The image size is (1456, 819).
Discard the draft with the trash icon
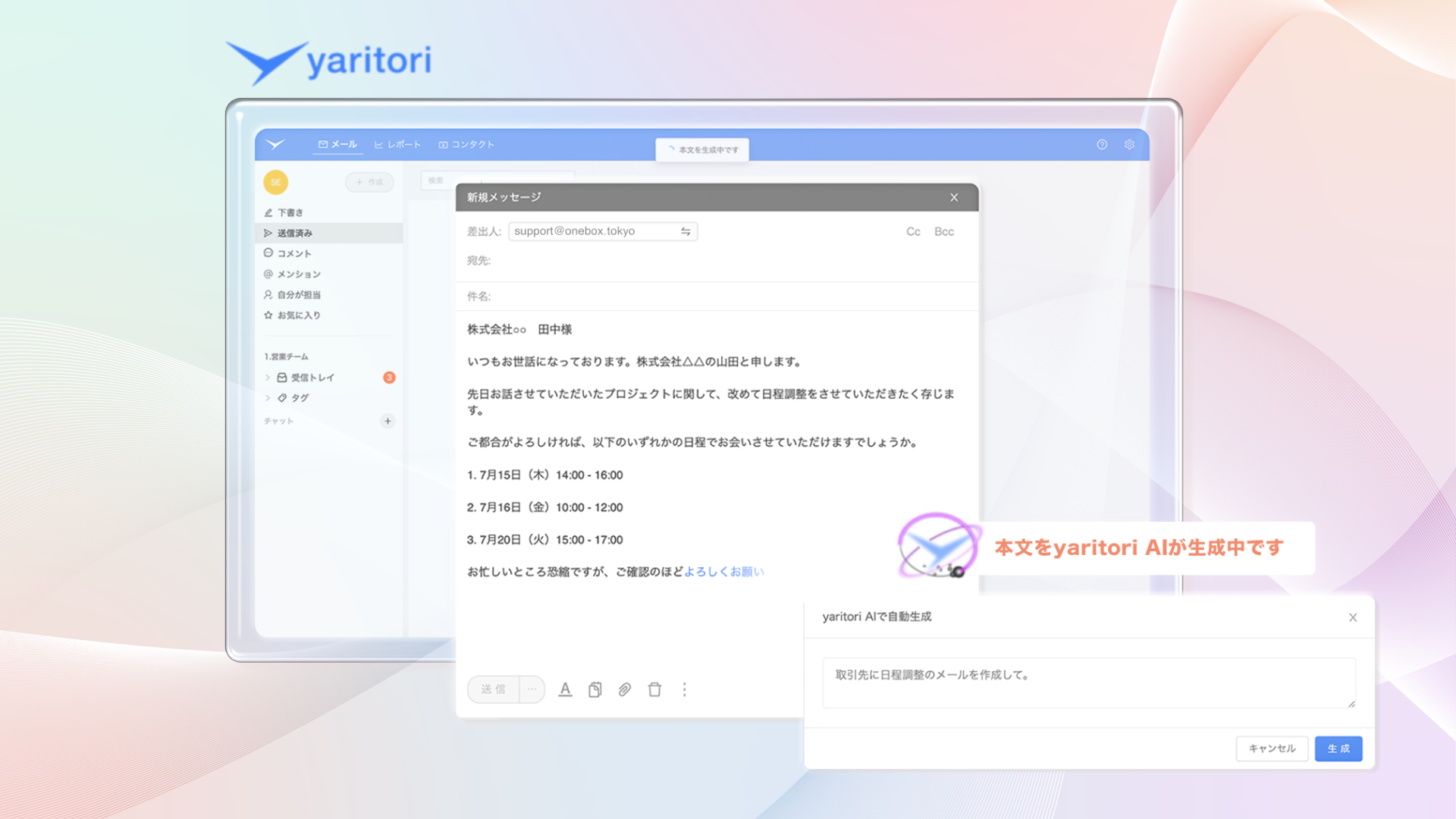coord(654,689)
